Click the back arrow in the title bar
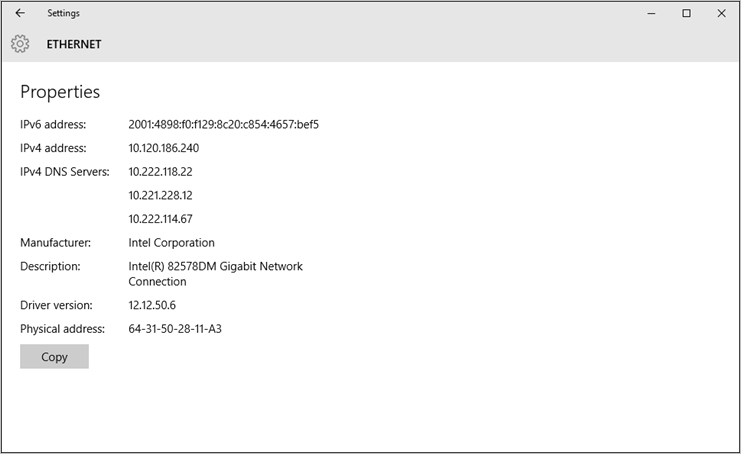741x454 pixels. click(x=20, y=14)
